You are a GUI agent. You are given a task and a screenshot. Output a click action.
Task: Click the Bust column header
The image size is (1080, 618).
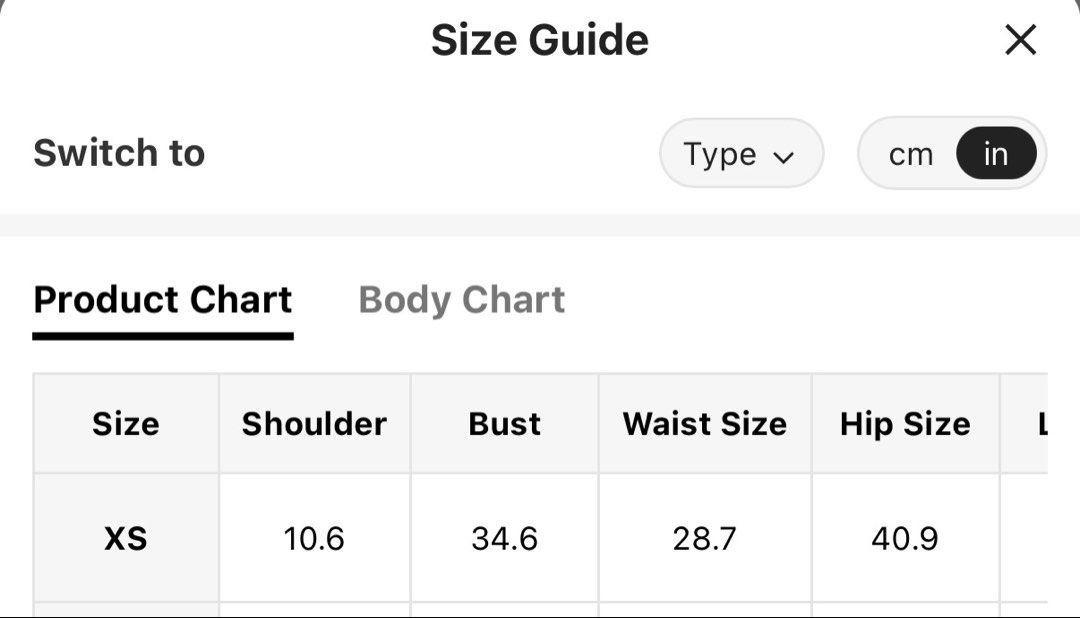tap(504, 424)
